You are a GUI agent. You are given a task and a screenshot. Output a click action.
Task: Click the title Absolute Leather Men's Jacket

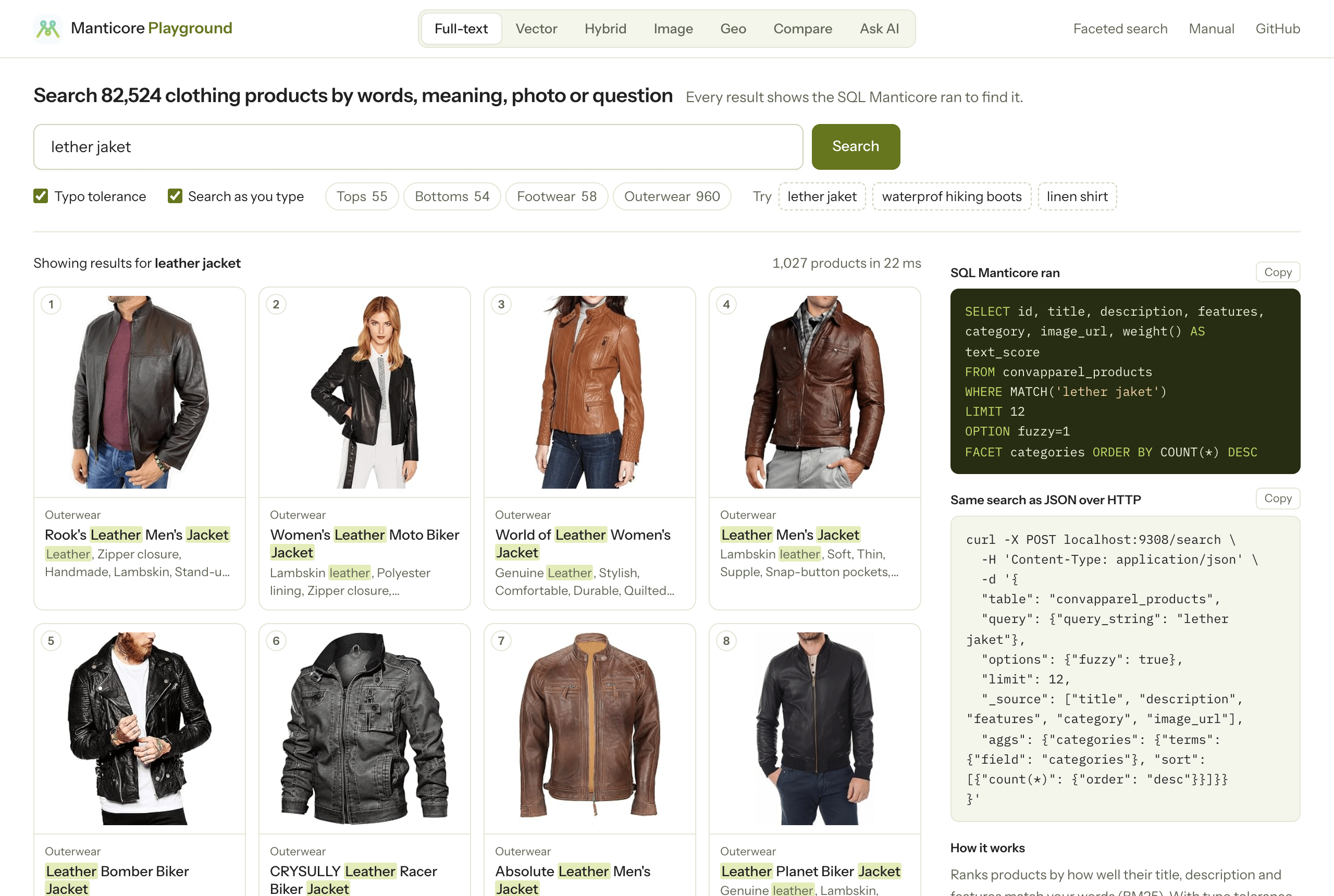click(x=573, y=880)
